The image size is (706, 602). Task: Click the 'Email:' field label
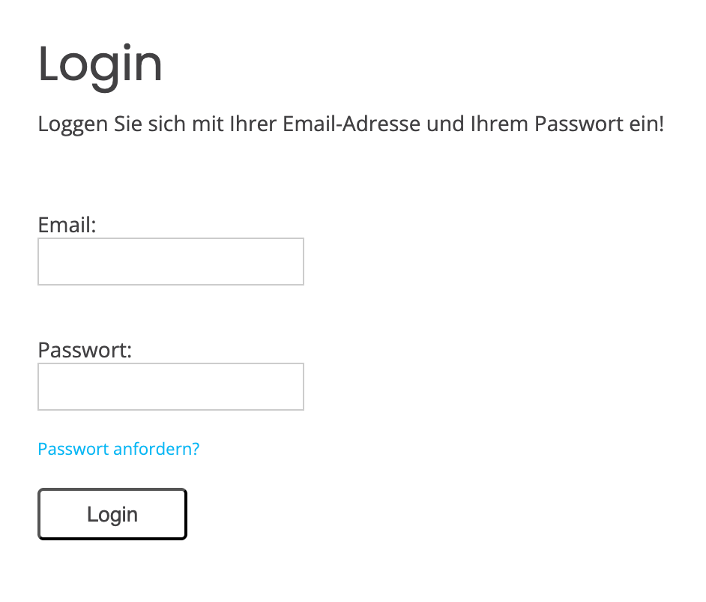(x=67, y=225)
